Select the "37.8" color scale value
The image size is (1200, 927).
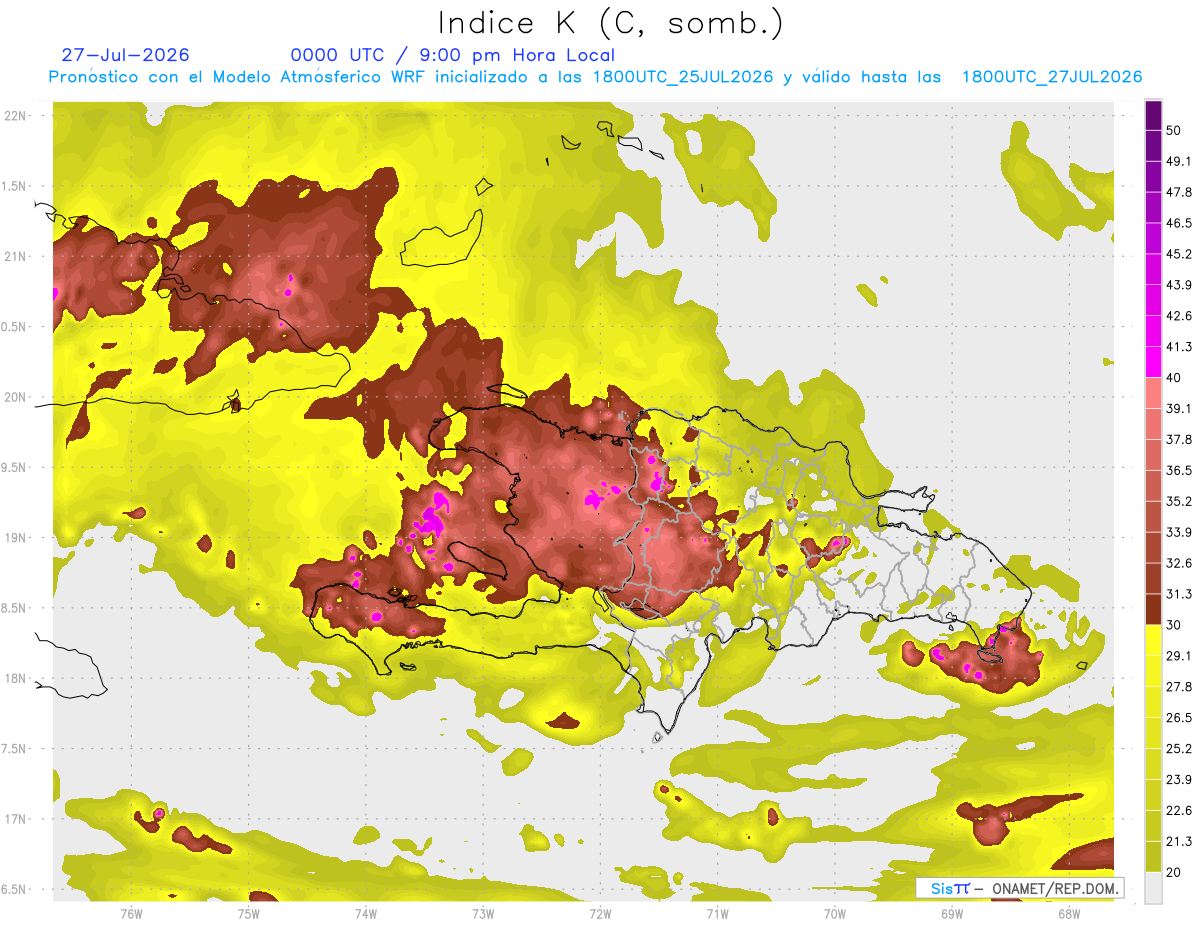1179,440
